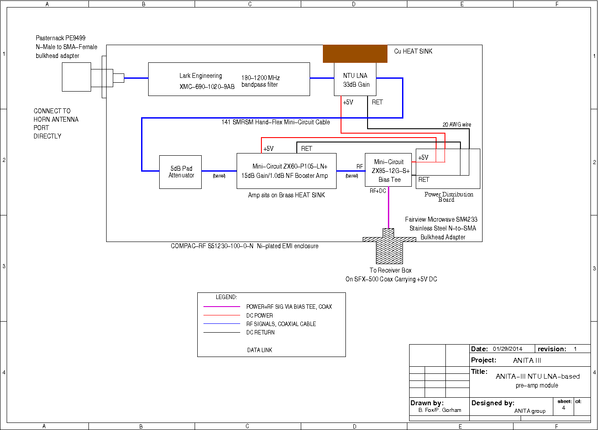
Task: Click the Pasternack N-Male connector symbol
Action: (93, 77)
